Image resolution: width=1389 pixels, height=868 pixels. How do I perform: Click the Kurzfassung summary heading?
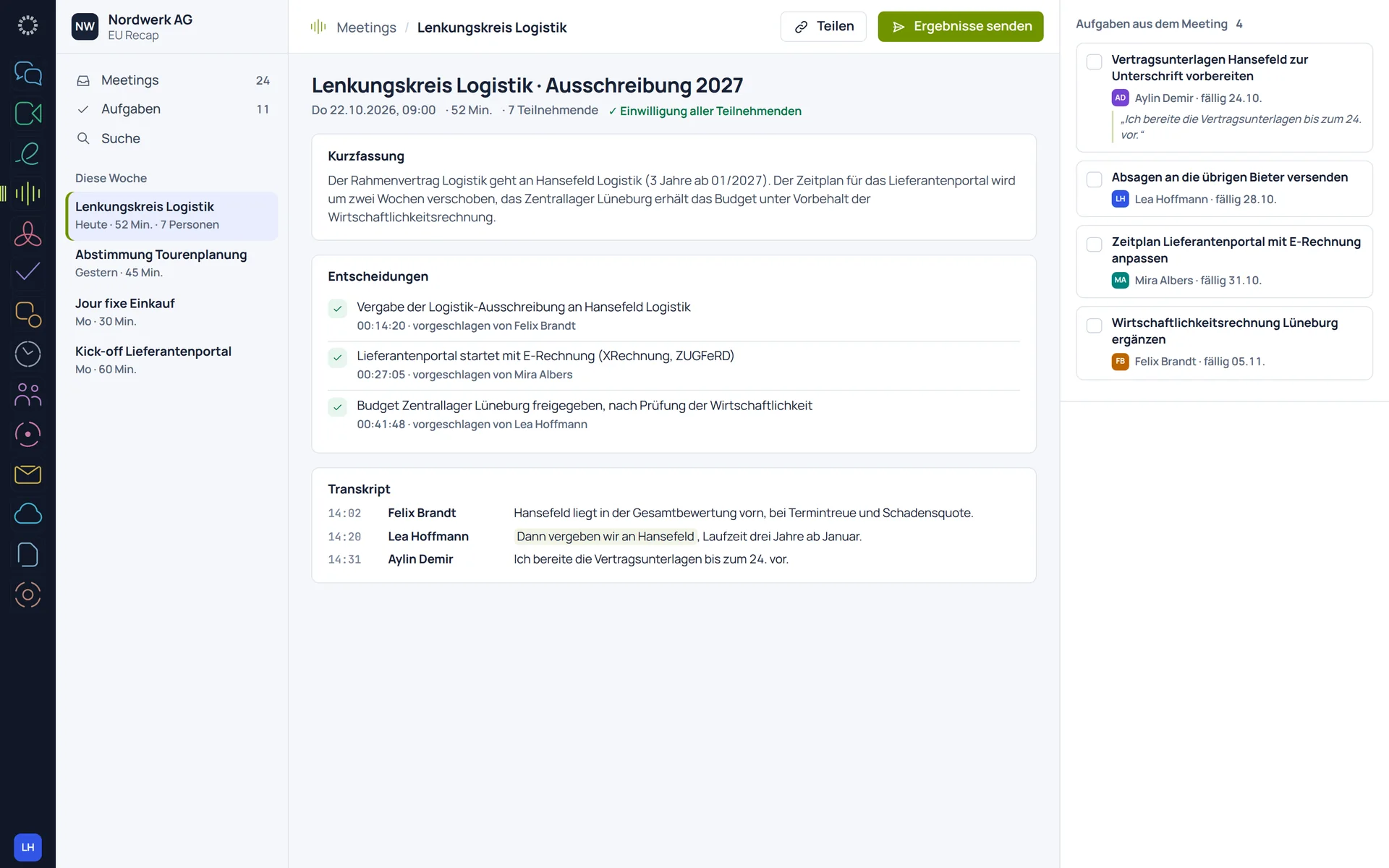(366, 156)
